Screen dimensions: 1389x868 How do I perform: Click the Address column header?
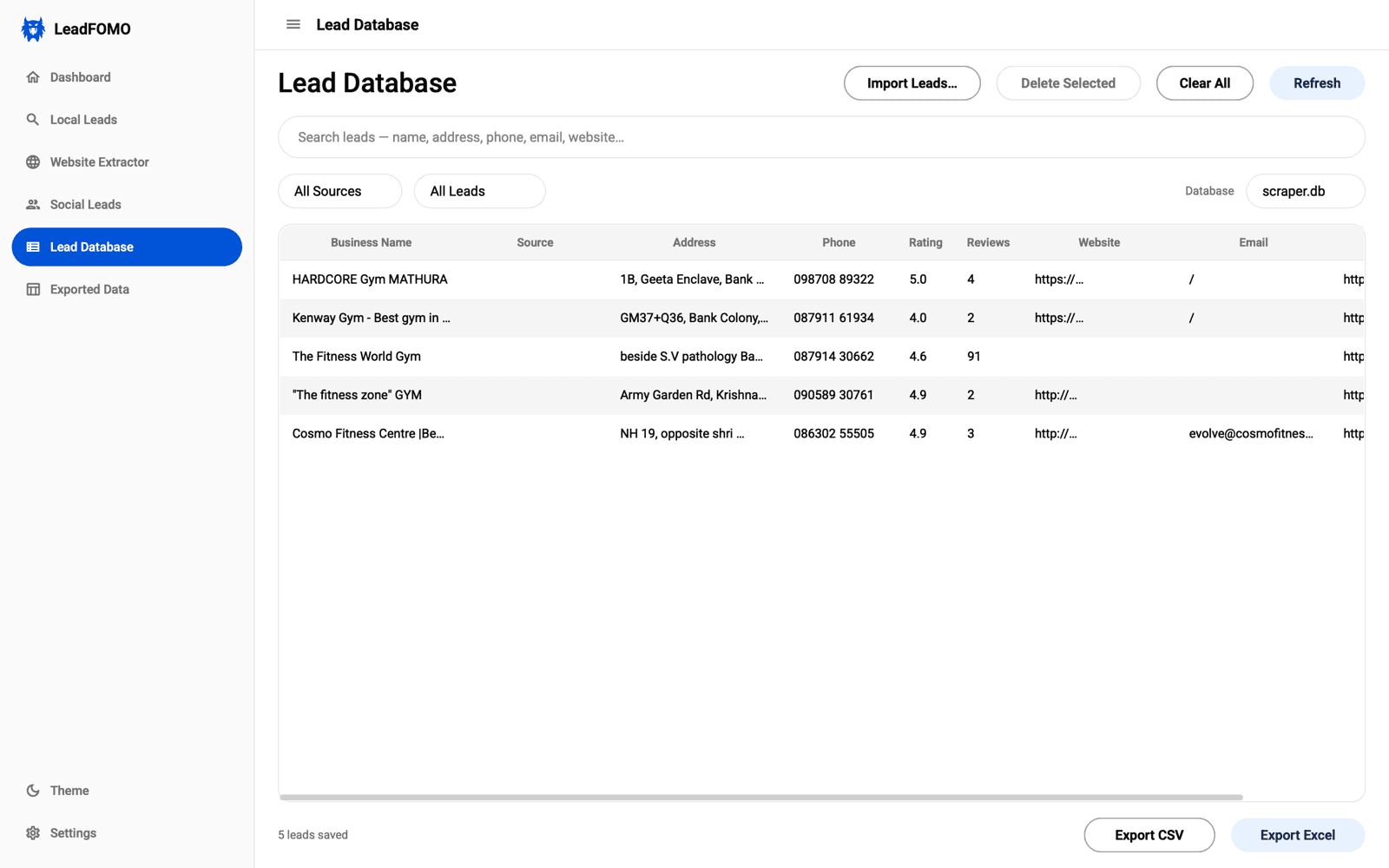click(694, 243)
